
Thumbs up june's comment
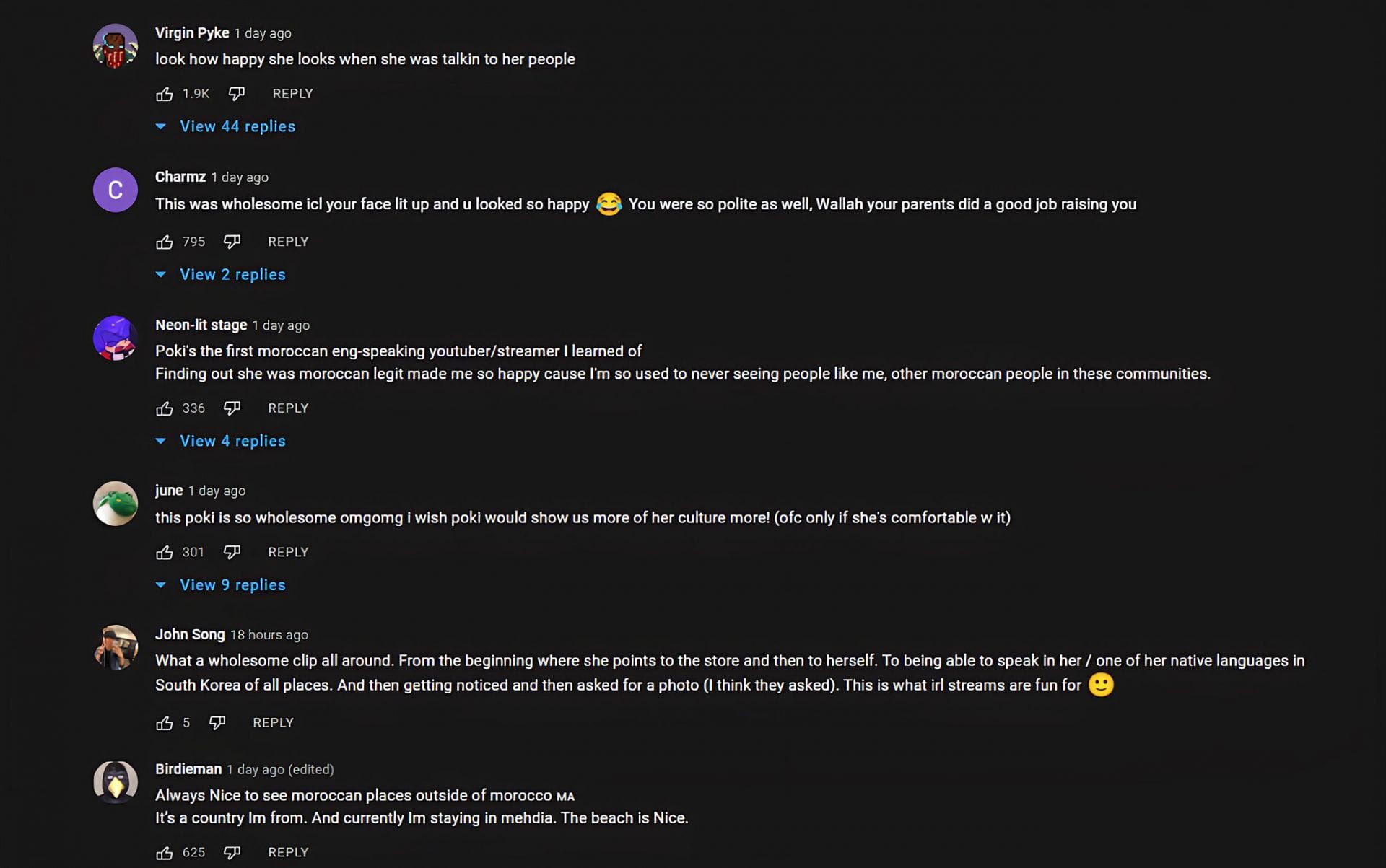click(x=165, y=552)
